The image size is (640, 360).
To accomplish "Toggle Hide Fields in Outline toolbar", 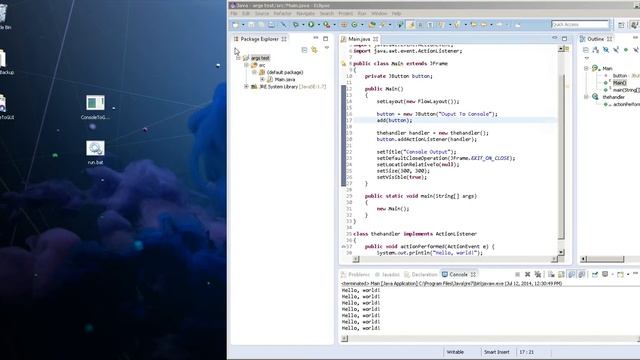I will [x=606, y=50].
